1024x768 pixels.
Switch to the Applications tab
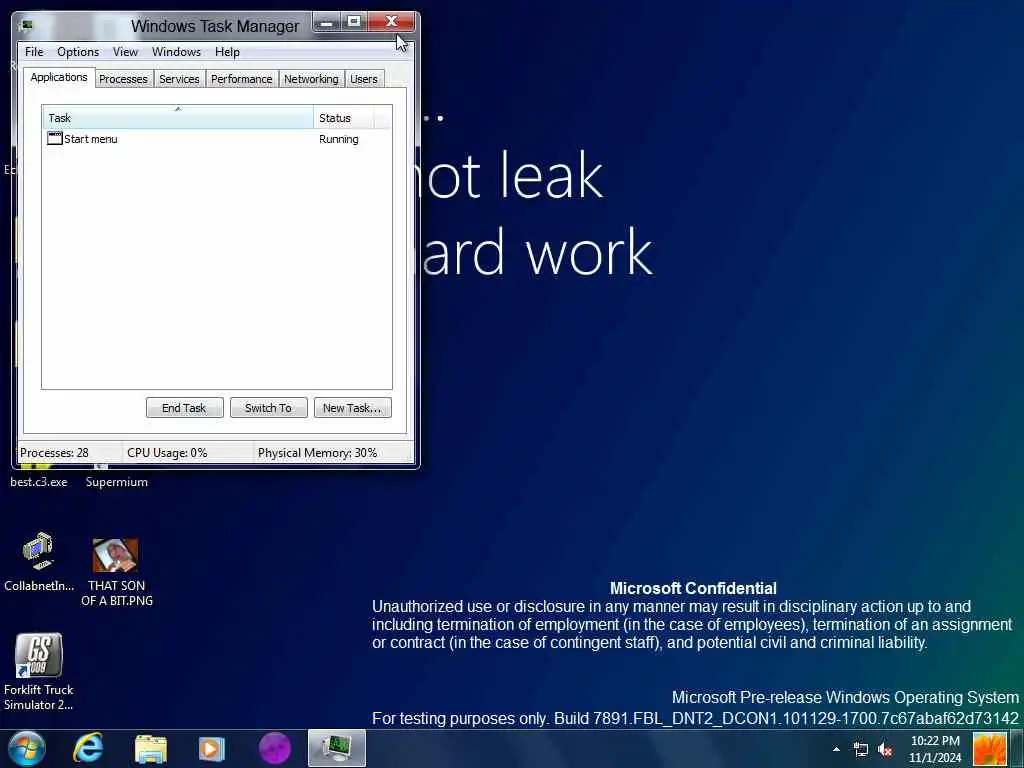coord(59,77)
